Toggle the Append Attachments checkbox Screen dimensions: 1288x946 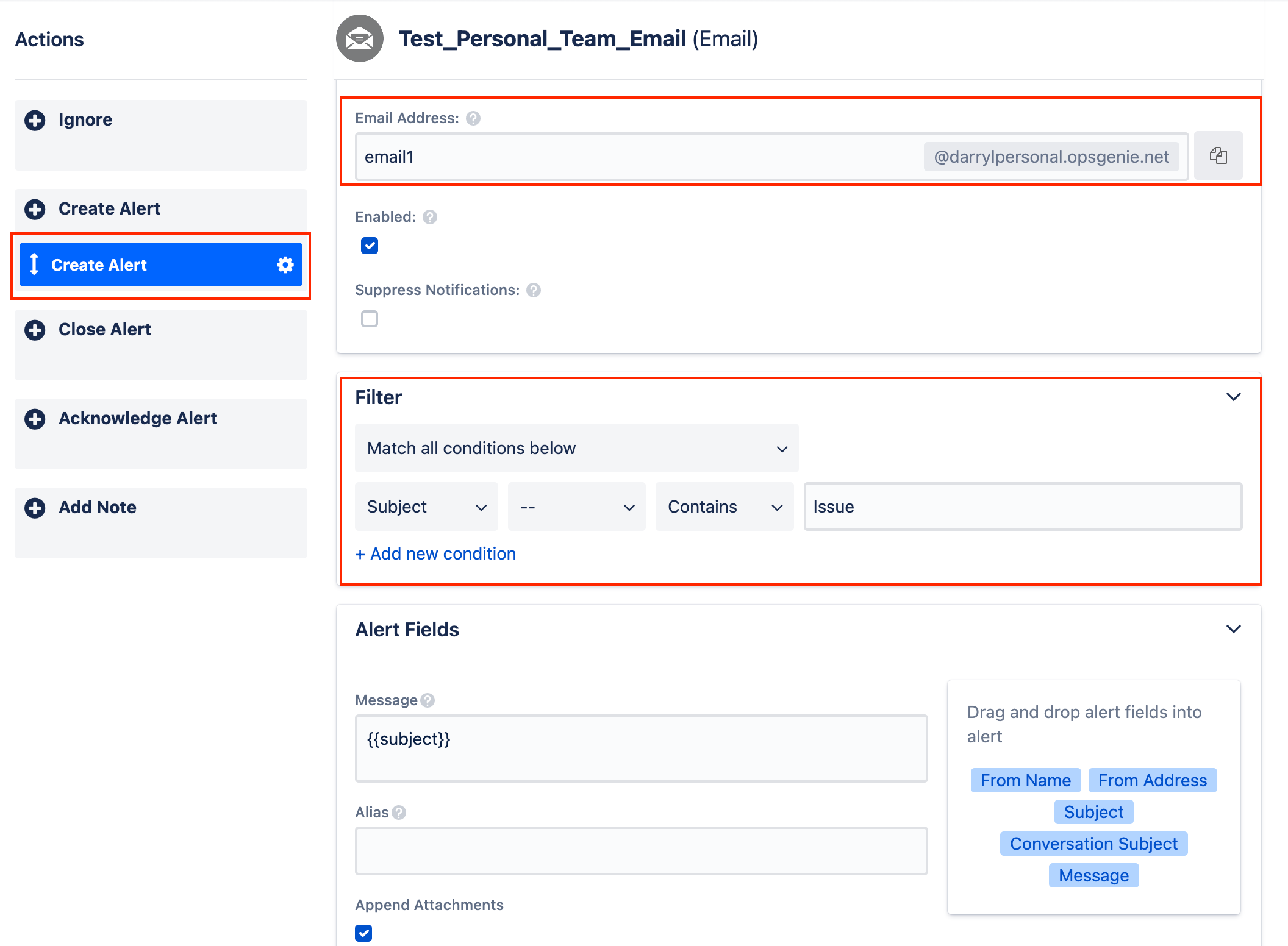[363, 933]
